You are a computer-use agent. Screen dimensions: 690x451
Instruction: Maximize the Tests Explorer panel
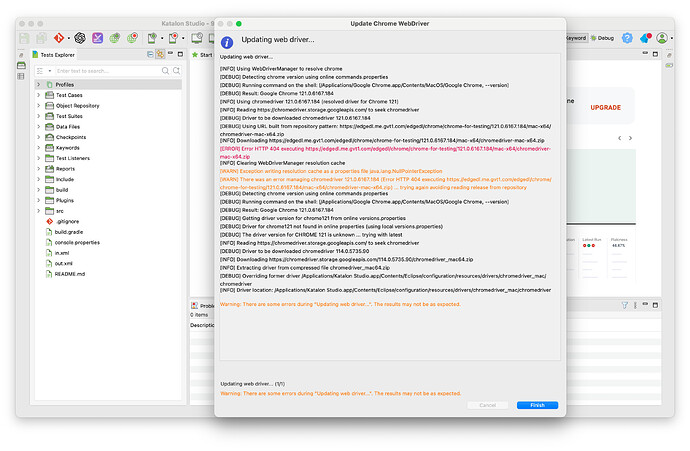(180, 54)
